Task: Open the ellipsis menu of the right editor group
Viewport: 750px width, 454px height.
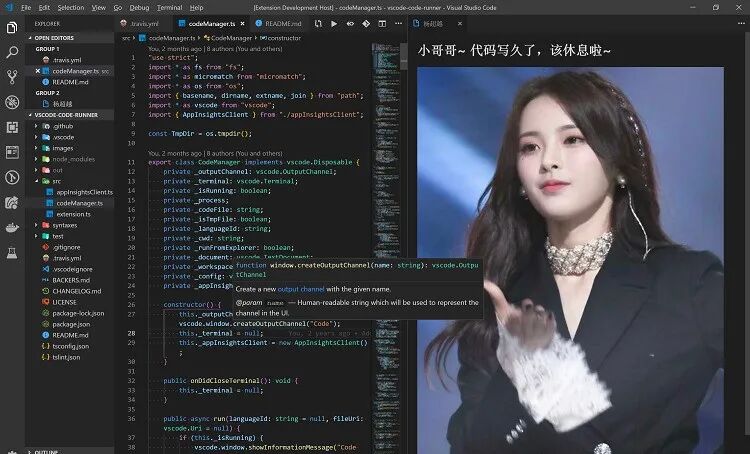Action: [741, 23]
